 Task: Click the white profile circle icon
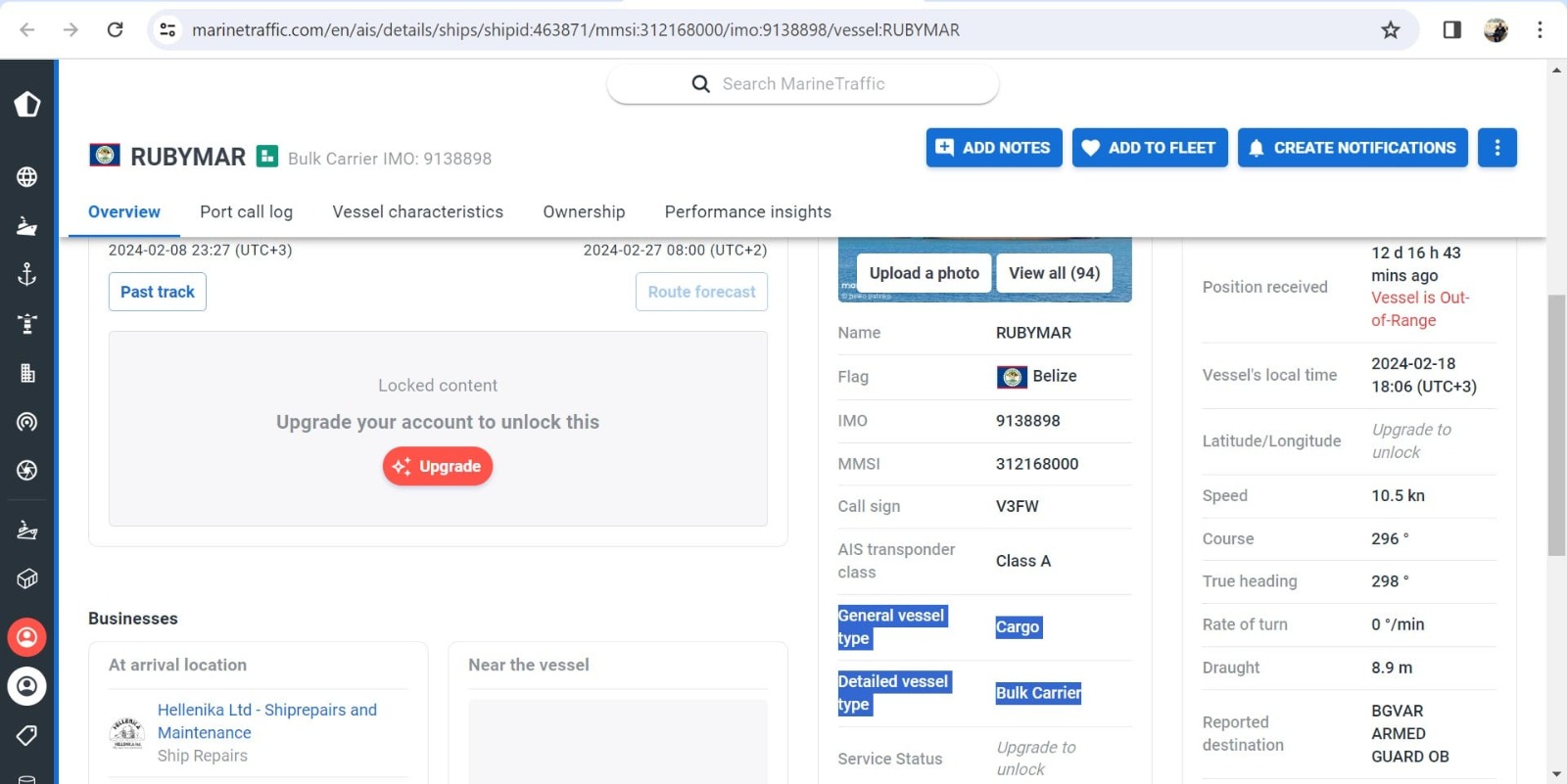point(27,686)
